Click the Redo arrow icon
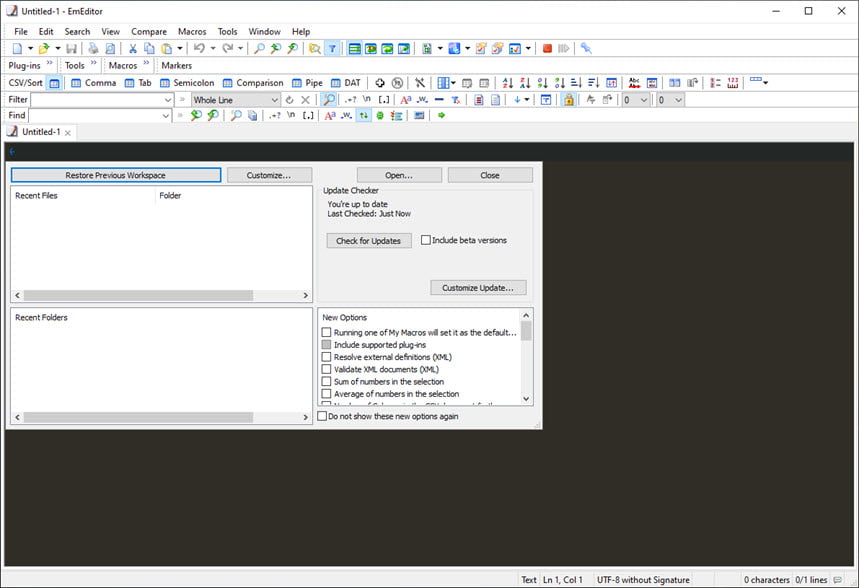The width and height of the screenshot is (859, 588). point(228,49)
